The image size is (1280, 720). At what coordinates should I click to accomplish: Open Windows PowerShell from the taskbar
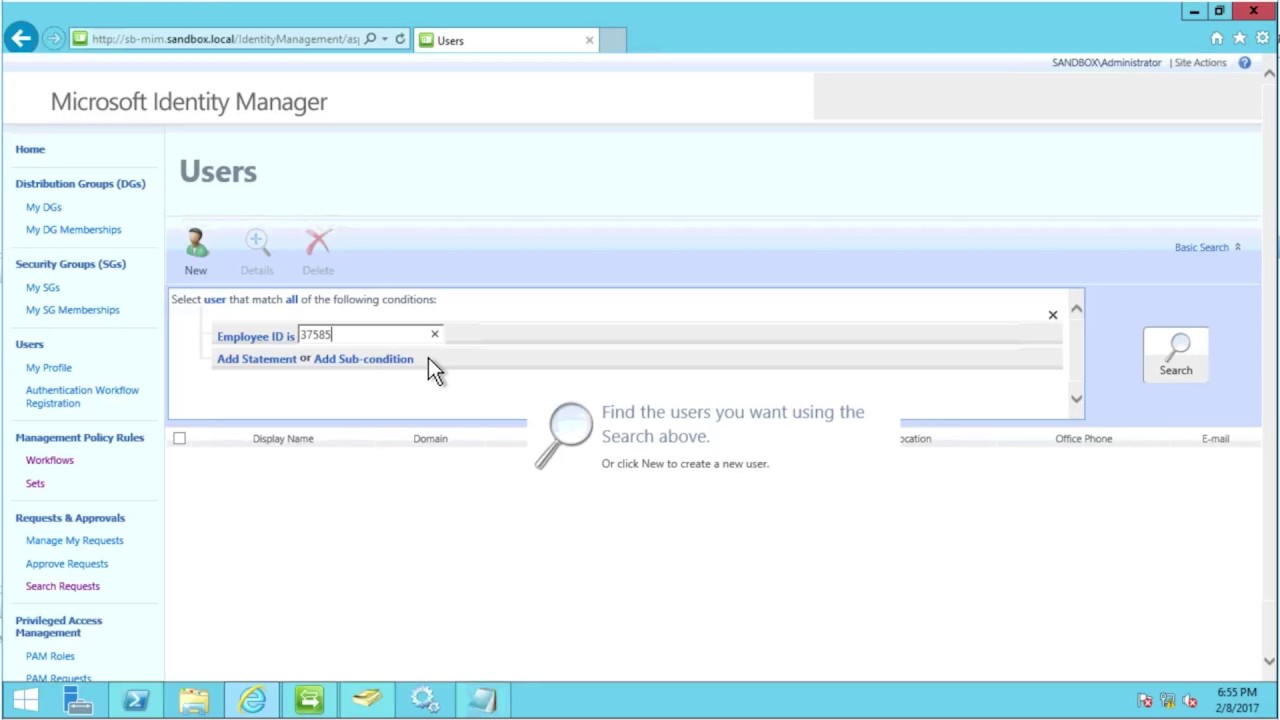pos(136,700)
